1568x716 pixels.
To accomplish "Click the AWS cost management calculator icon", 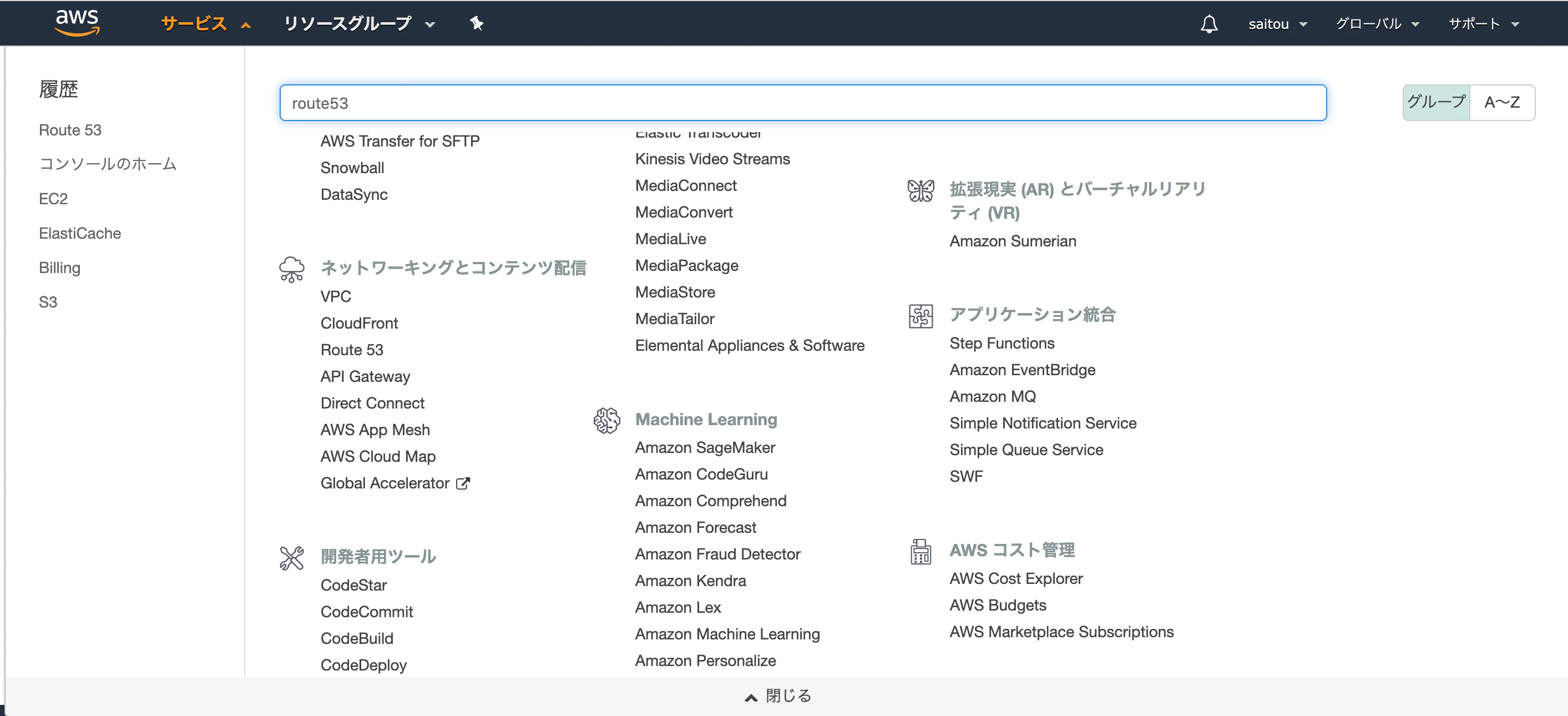I will click(920, 552).
